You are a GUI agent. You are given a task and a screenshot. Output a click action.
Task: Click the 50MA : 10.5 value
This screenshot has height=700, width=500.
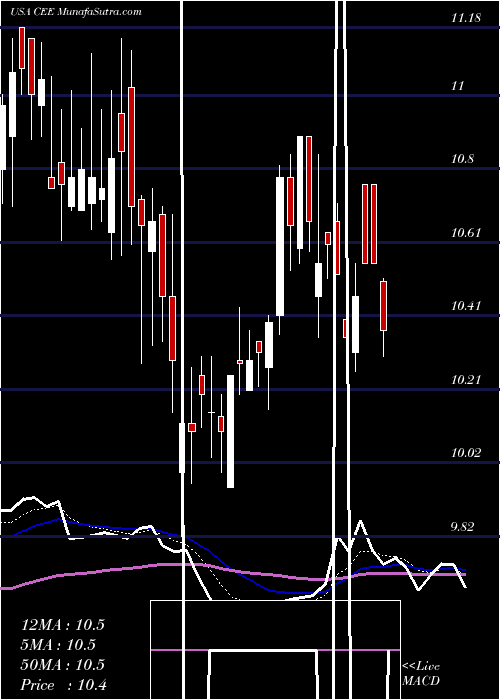pos(63,665)
